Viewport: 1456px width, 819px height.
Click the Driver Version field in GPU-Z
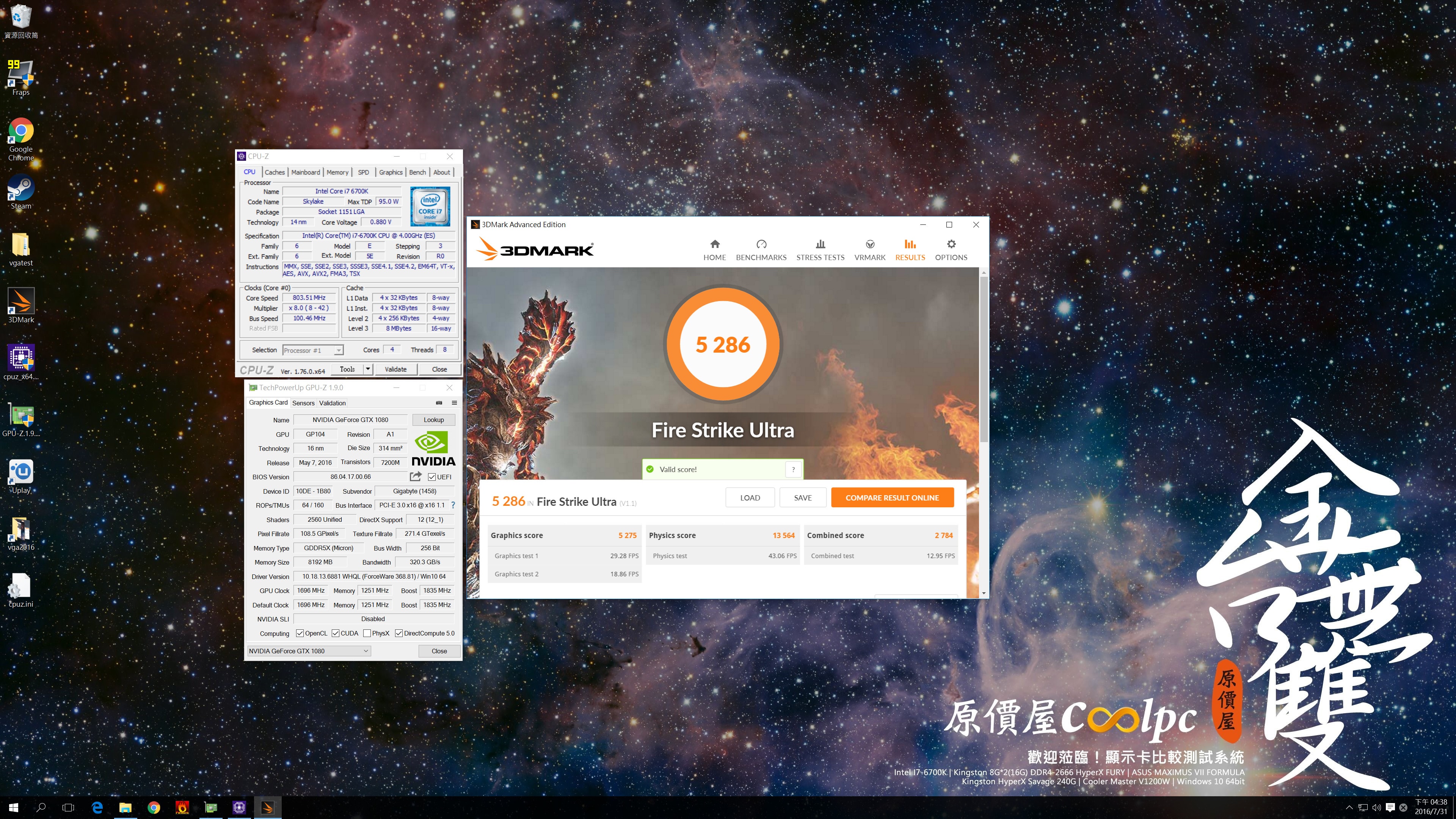pos(374,576)
